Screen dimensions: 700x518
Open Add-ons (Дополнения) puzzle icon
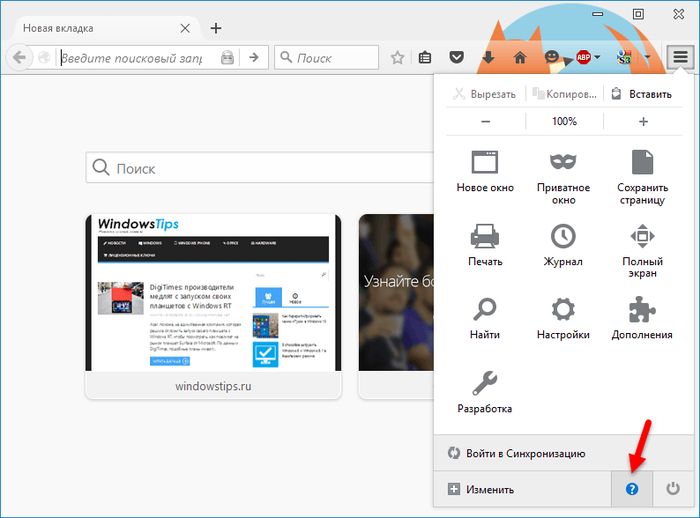click(642, 309)
